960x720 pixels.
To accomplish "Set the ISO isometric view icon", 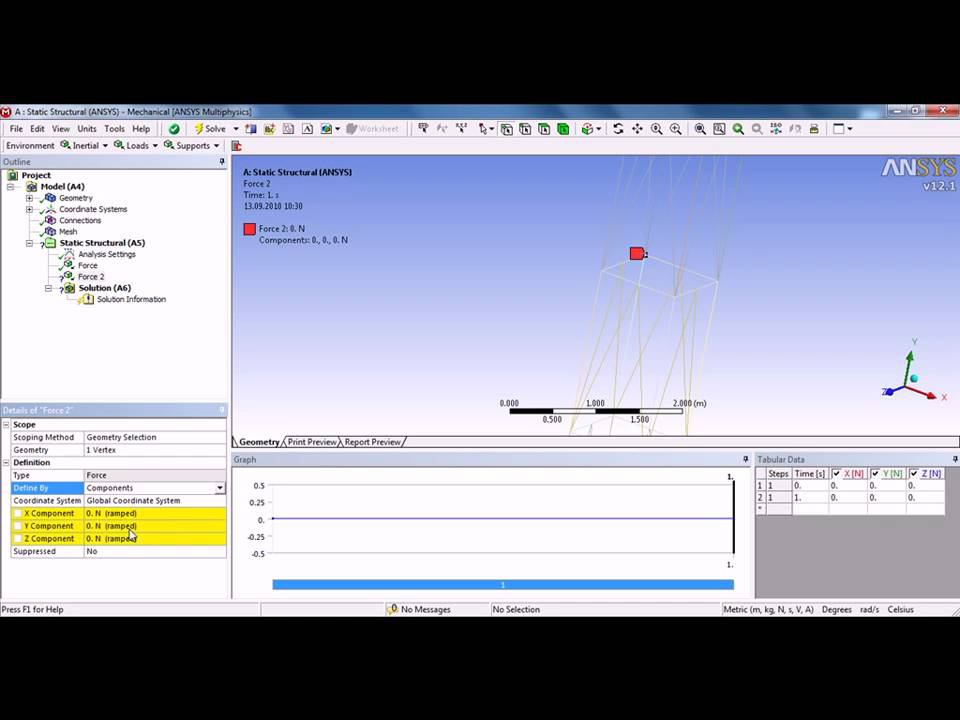I will (776, 129).
